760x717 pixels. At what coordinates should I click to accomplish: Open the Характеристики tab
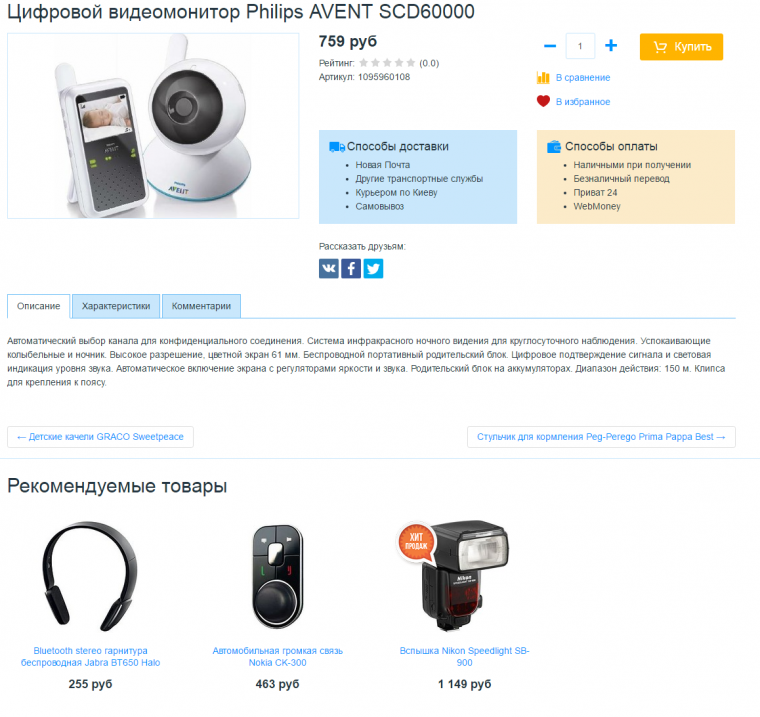point(116,306)
